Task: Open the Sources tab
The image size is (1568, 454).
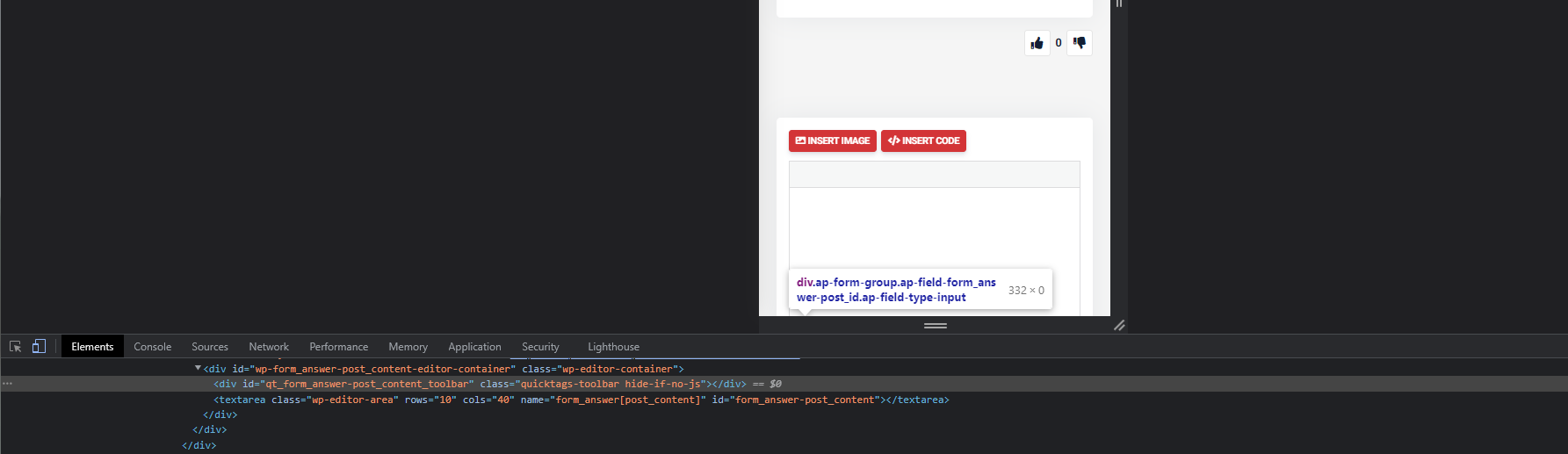Action: (210, 347)
